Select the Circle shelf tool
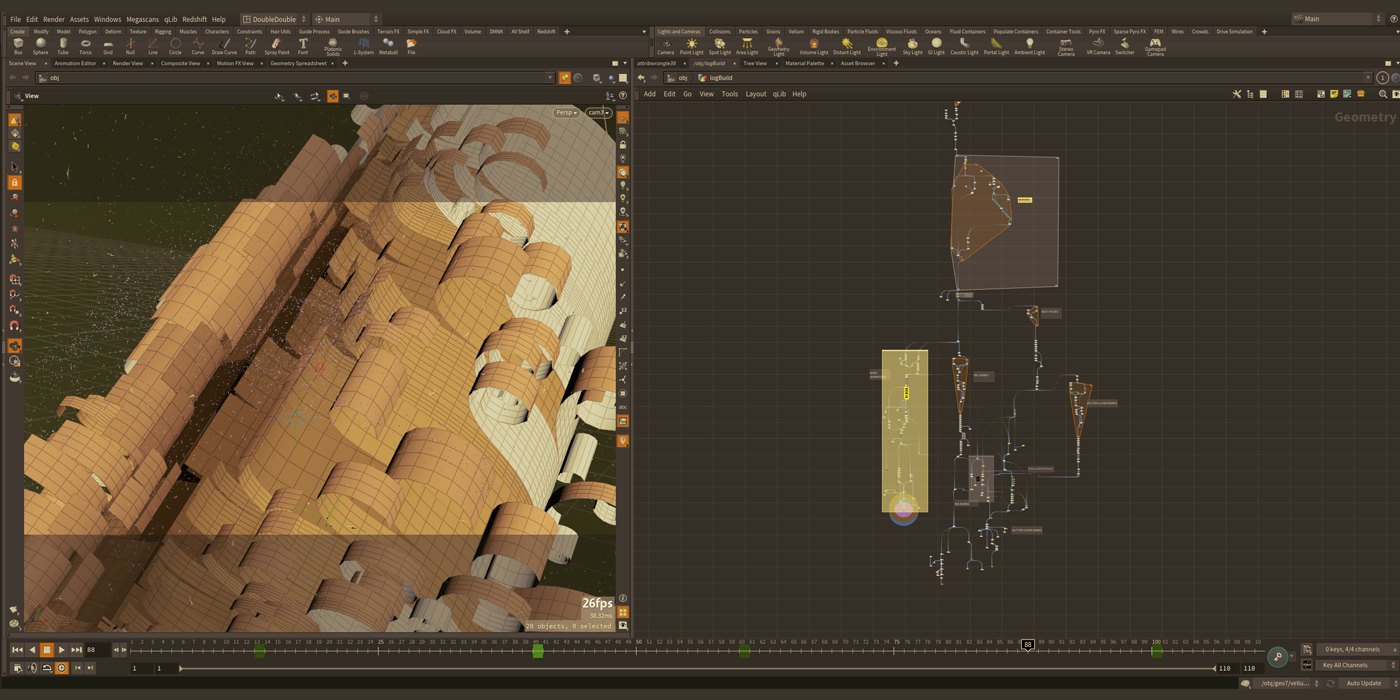1400x700 pixels. tap(175, 46)
